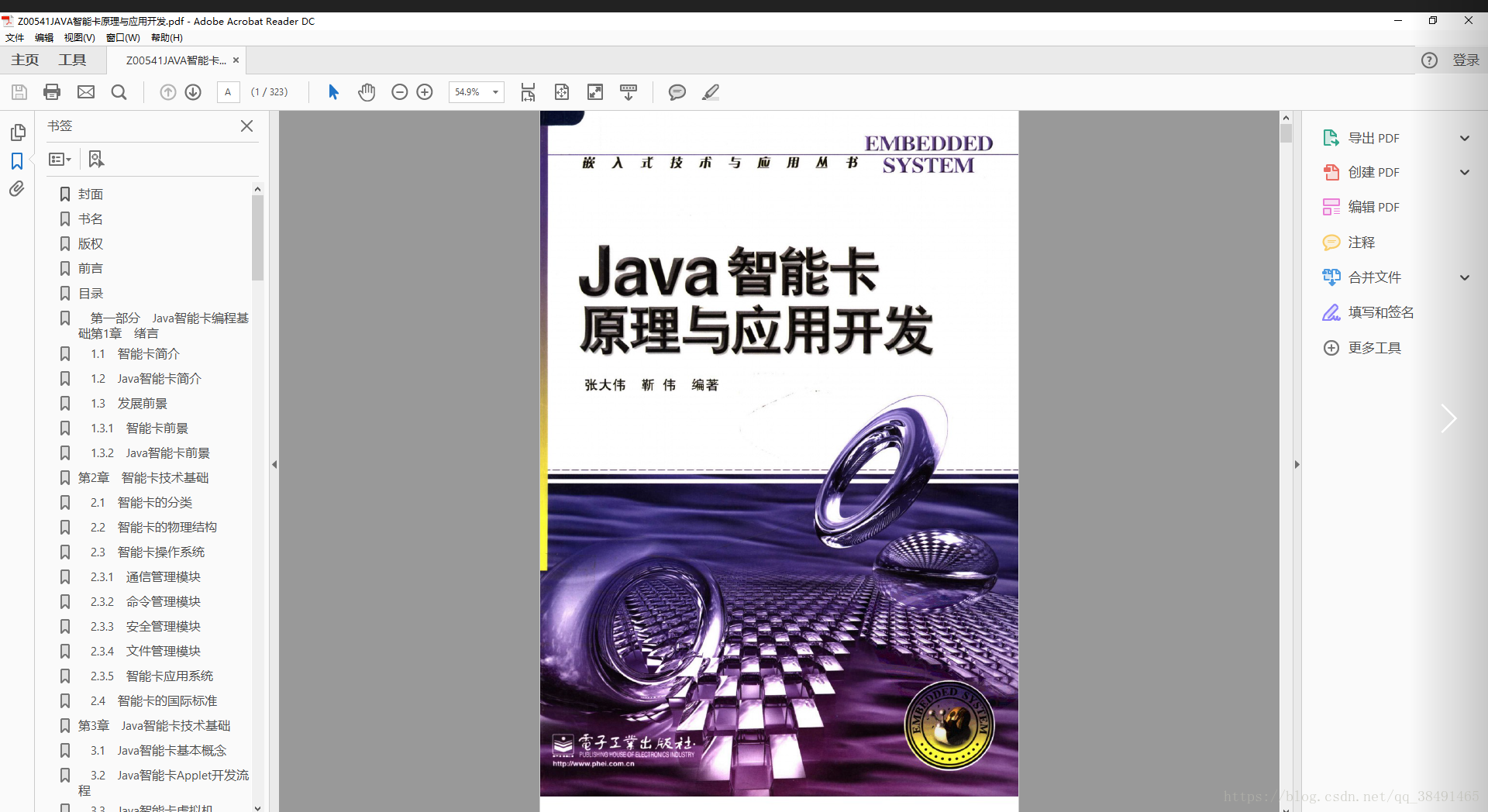Click the full screen mode icon
The width and height of the screenshot is (1488, 812).
[595, 92]
